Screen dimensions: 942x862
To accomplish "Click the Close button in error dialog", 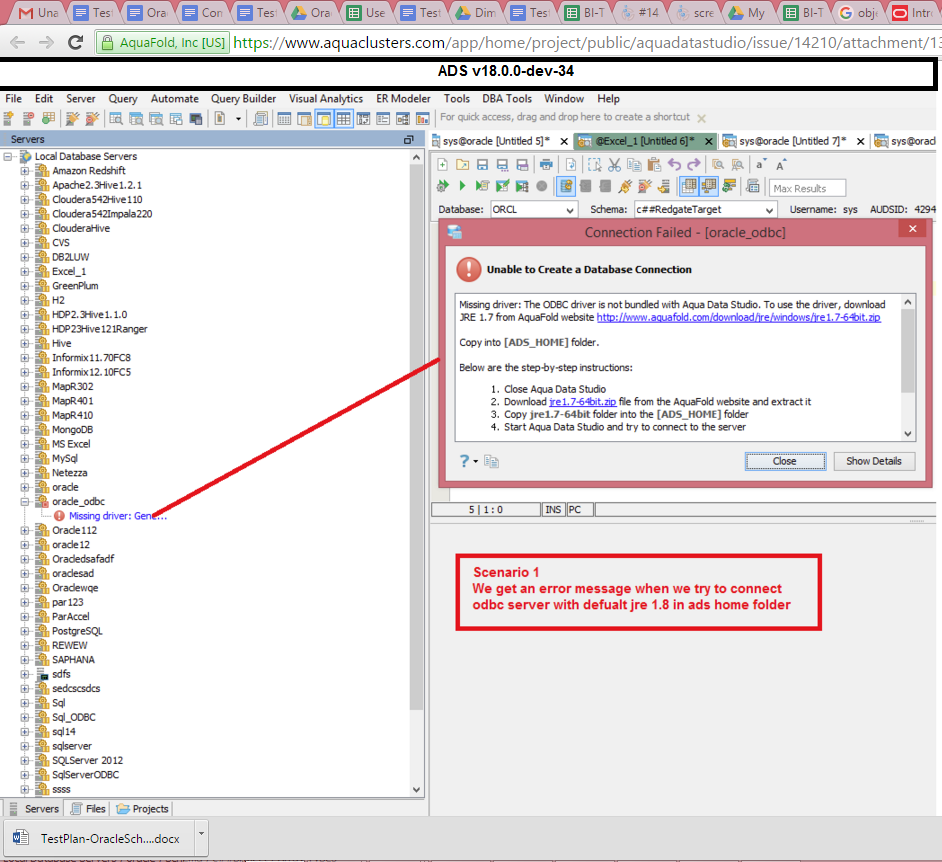I will coord(785,461).
